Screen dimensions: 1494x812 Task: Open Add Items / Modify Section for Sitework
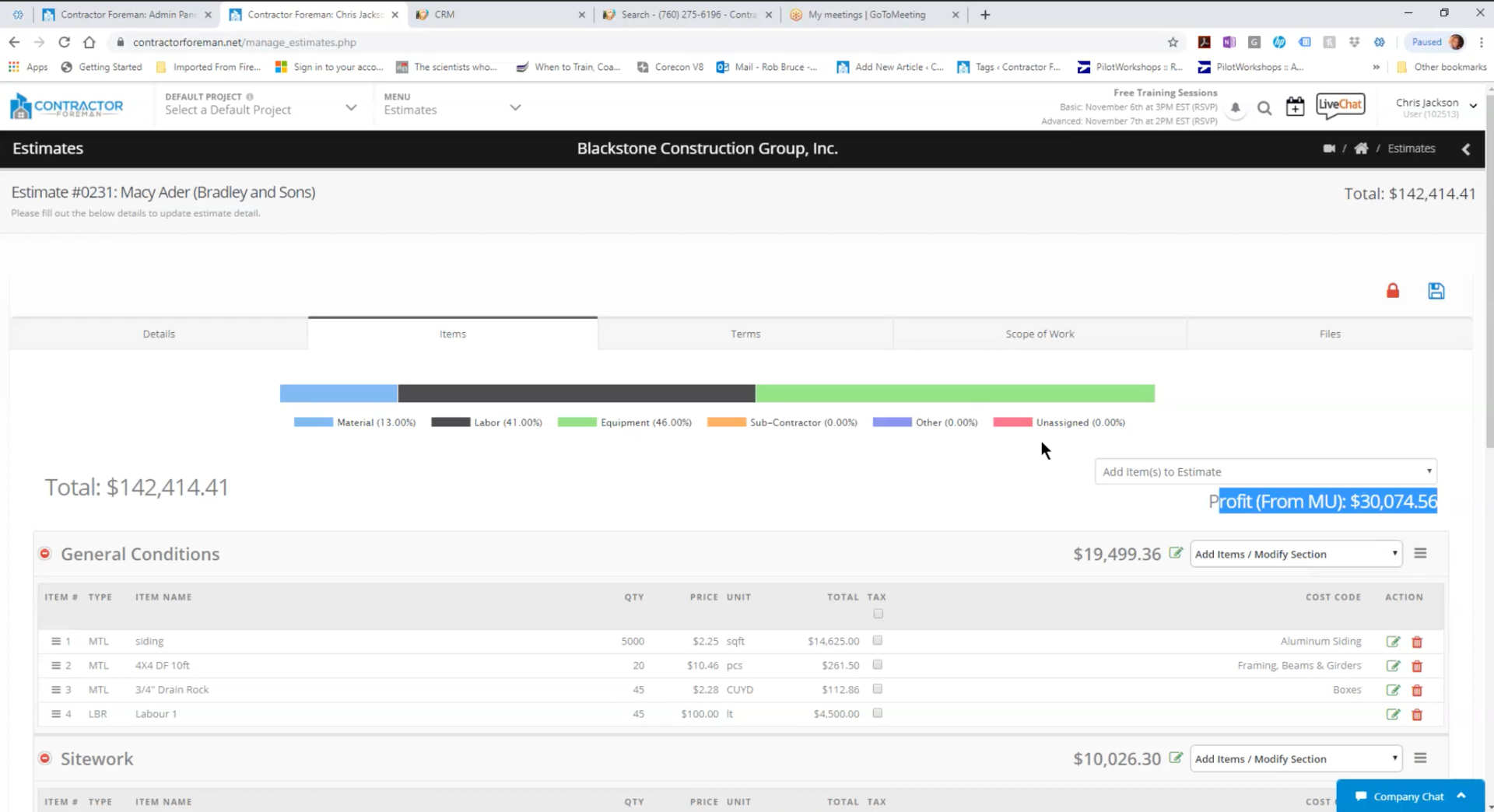[x=1295, y=758]
